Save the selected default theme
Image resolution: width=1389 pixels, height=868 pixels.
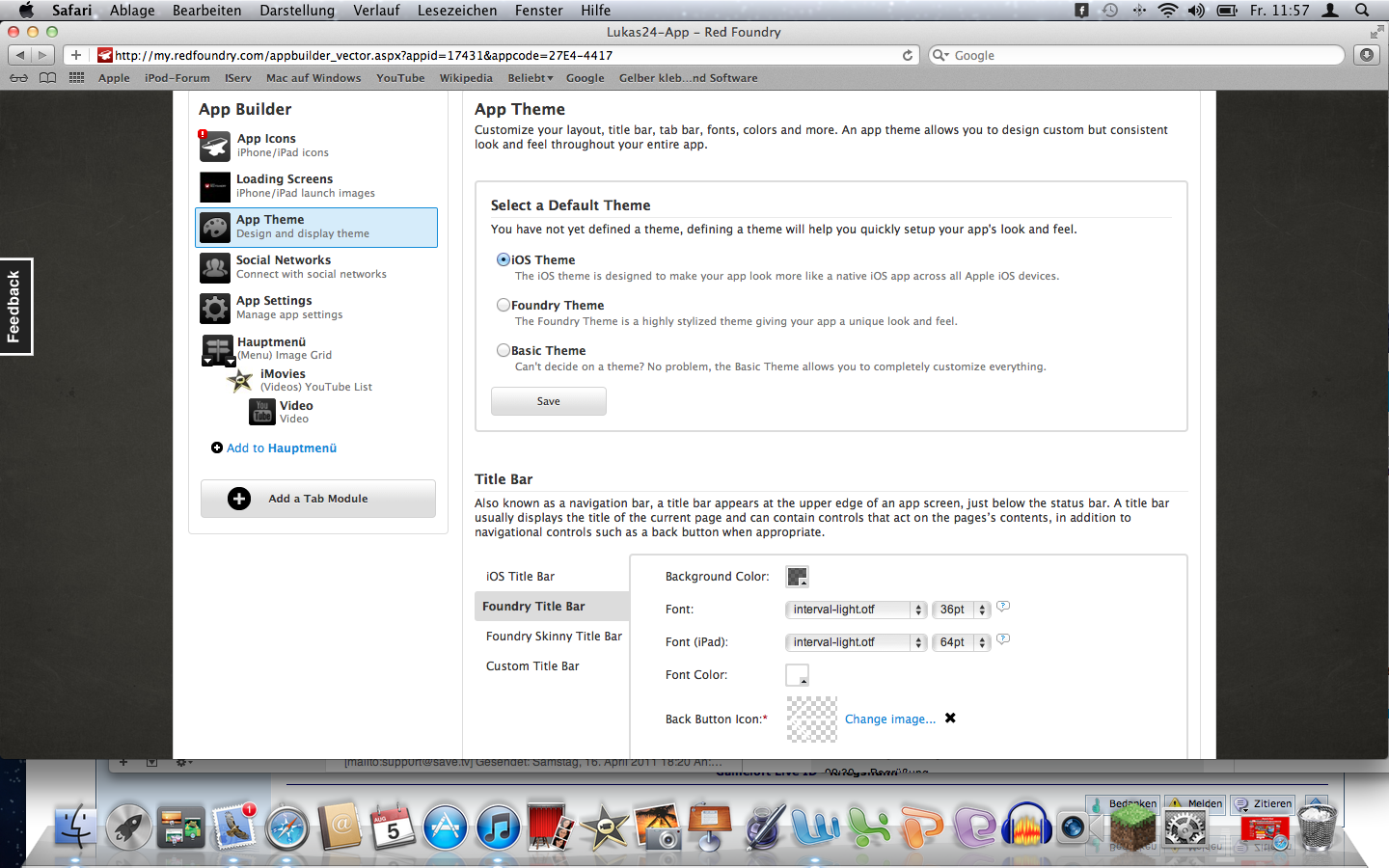click(548, 401)
